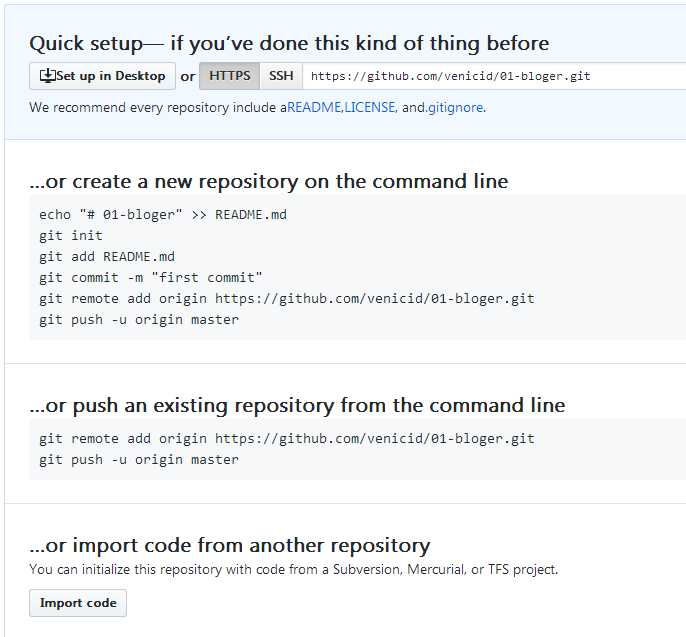This screenshot has height=637, width=686.
Task: Switch clone URL to SSH
Action: coord(281,76)
